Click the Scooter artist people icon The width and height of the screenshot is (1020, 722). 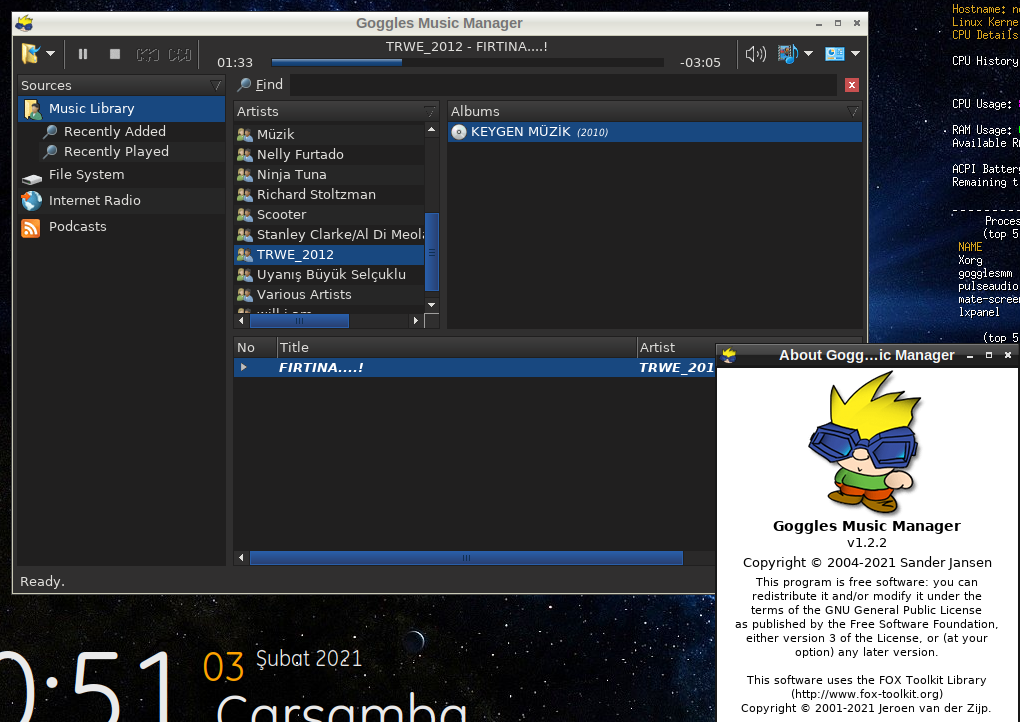point(245,215)
